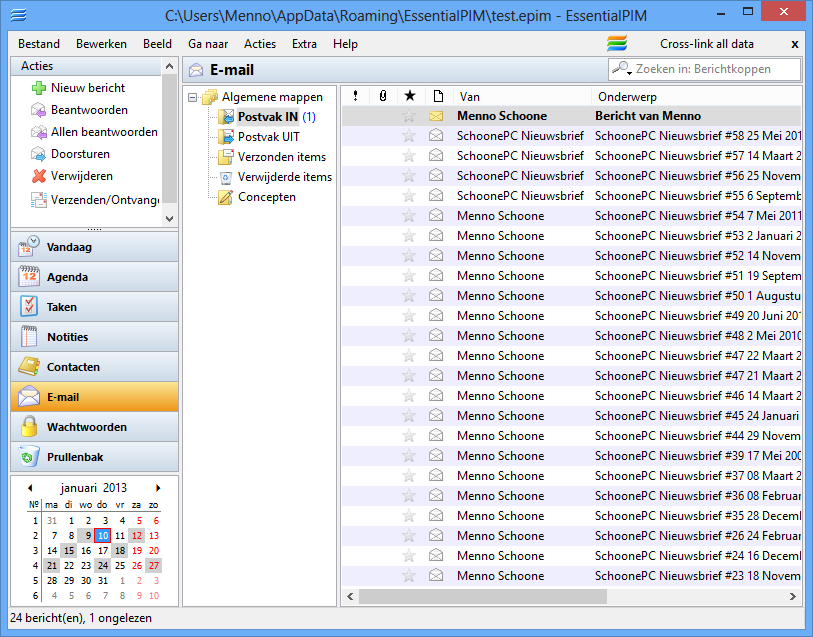The image size is (813, 637).
Task: Flag Nieuwsbrief #50 with star
Action: coord(409,296)
